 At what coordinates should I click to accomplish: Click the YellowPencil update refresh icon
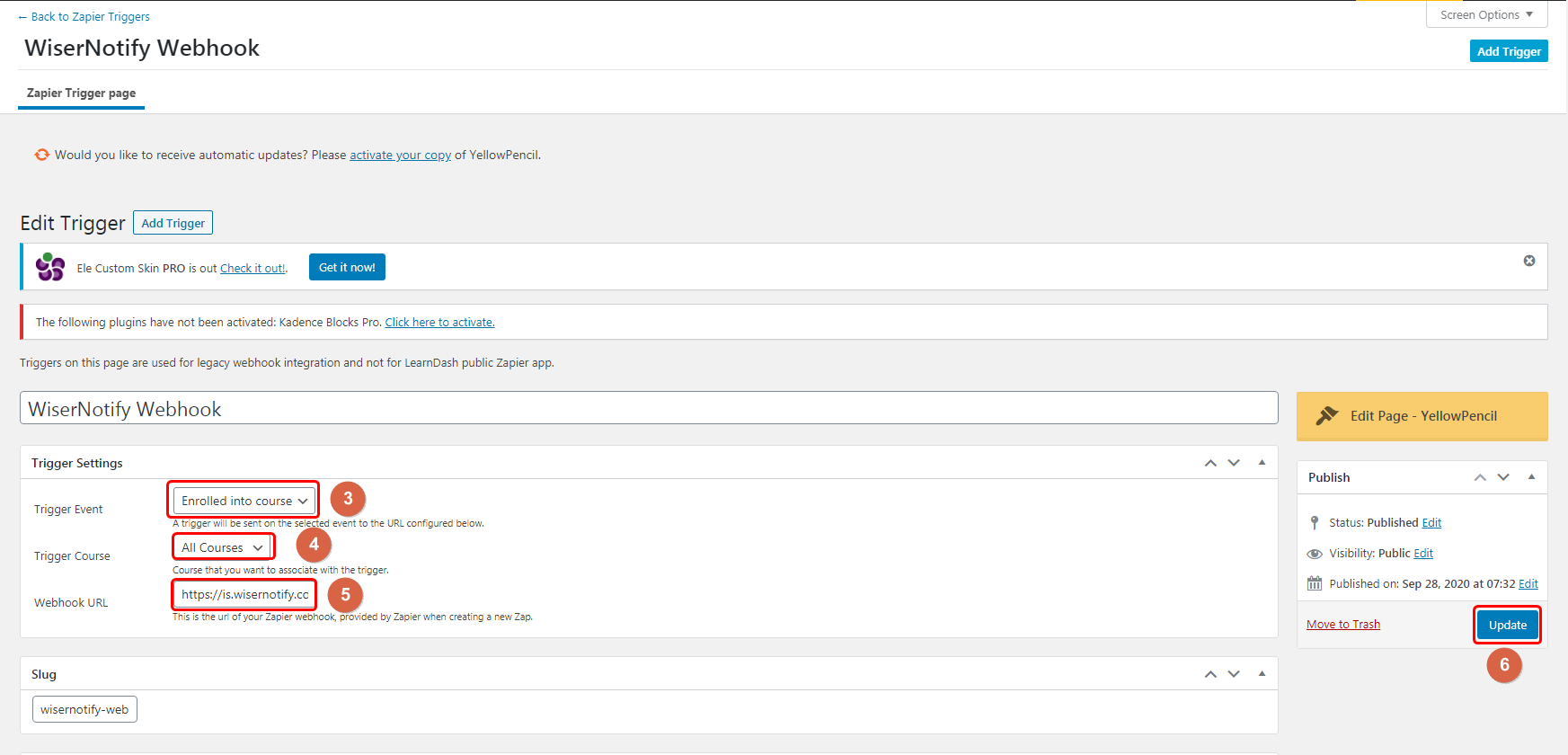[x=41, y=155]
